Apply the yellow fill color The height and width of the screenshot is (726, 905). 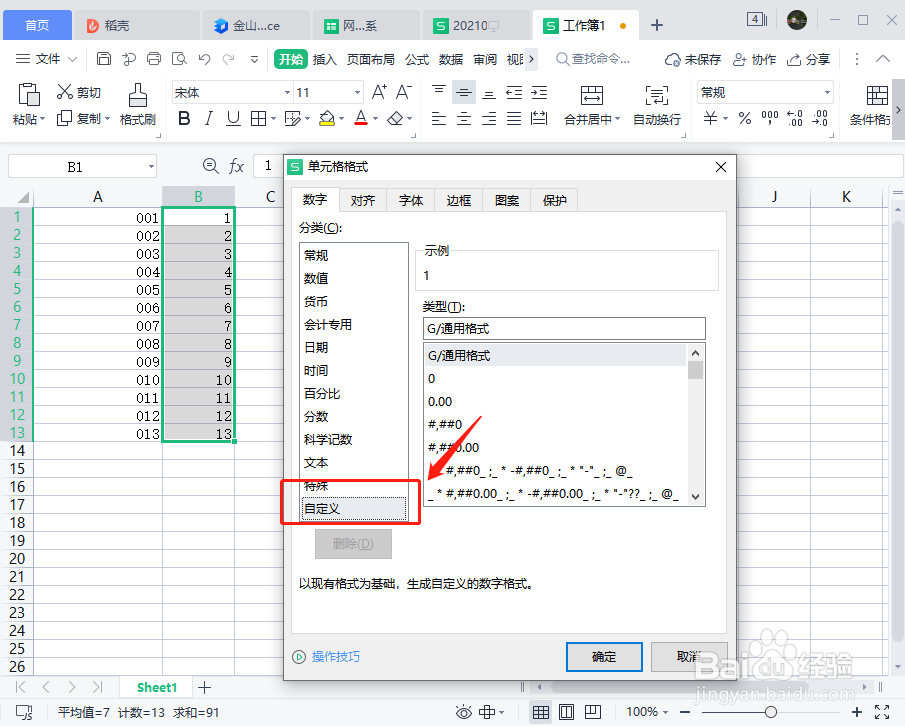tap(327, 119)
